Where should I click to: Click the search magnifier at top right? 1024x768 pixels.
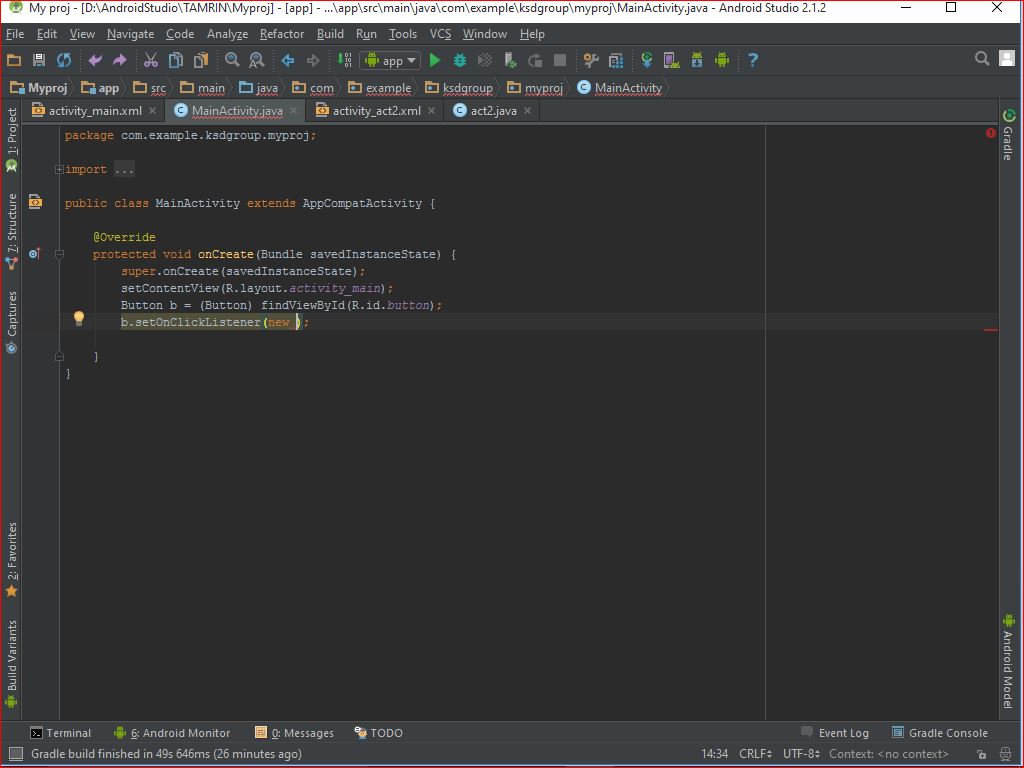(982, 59)
